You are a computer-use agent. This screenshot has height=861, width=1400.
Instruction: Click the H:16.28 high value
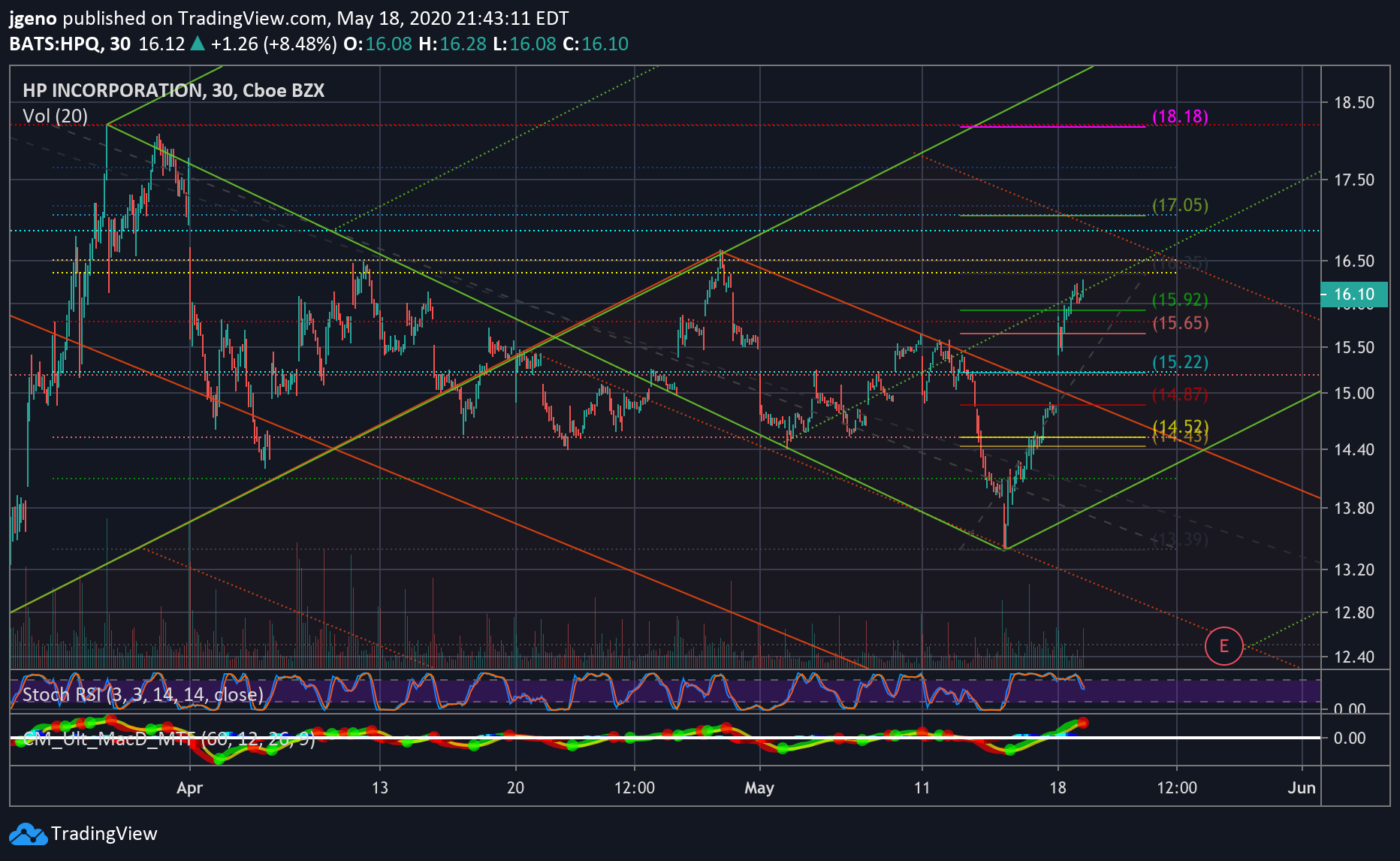(453, 44)
